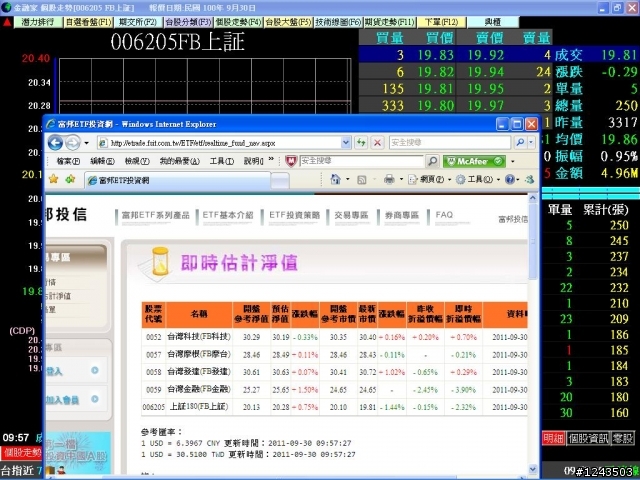Open a new blank IE tab
The width and height of the screenshot is (640, 480).
pyautogui.click(x=280, y=180)
